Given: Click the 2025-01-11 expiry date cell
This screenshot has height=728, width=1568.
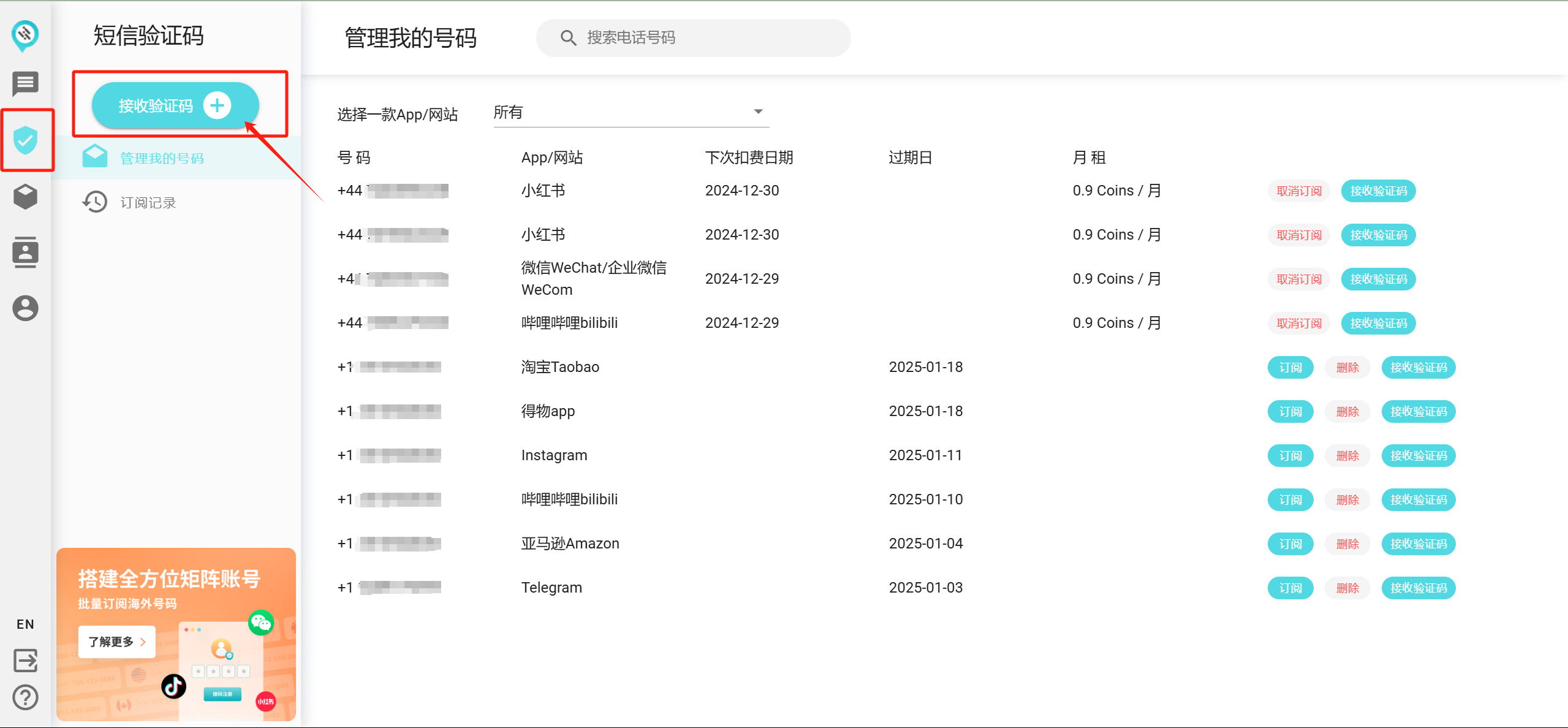Looking at the screenshot, I should tap(926, 455).
